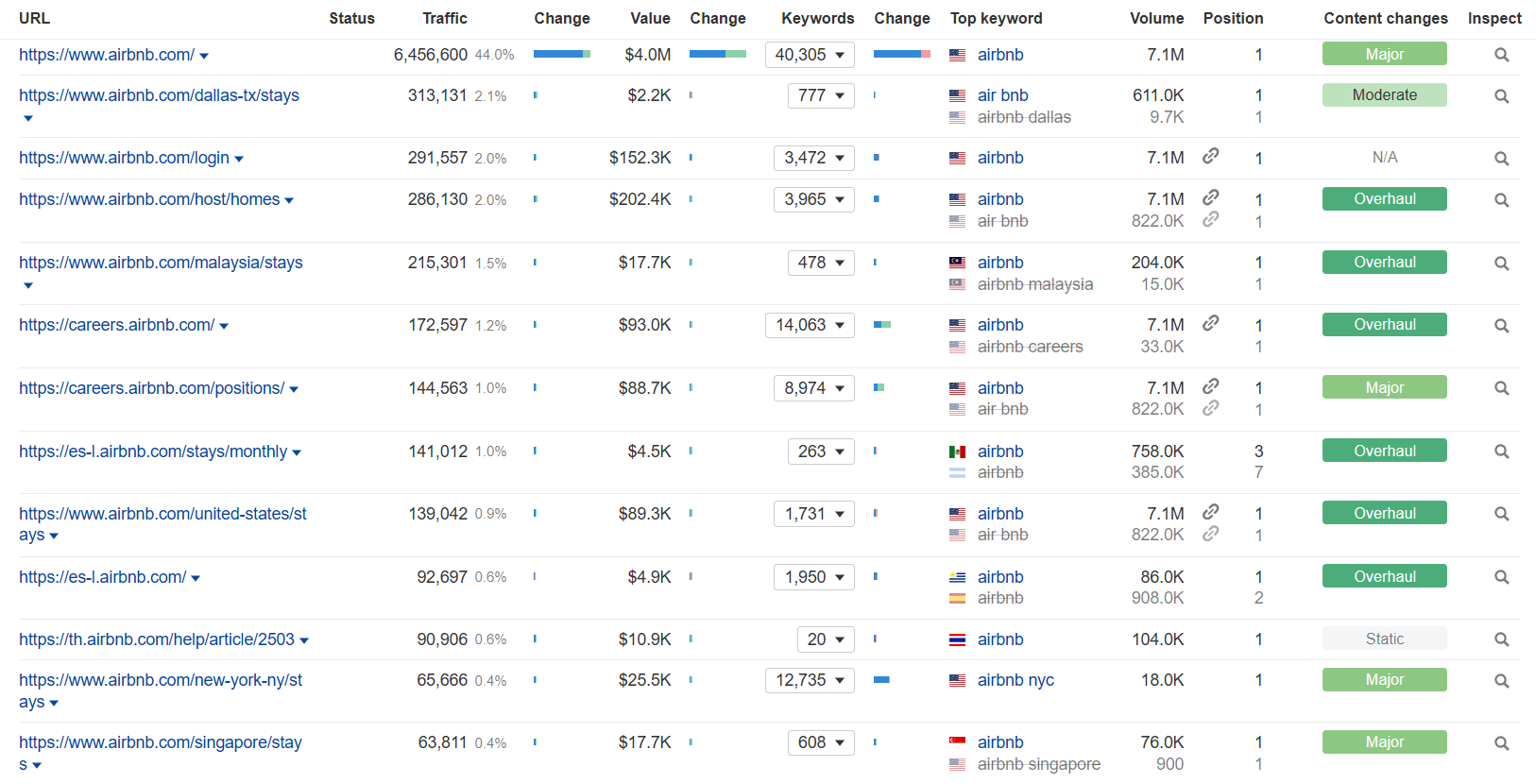
Task: Click inspect magnifier for login page row
Action: click(x=1501, y=159)
